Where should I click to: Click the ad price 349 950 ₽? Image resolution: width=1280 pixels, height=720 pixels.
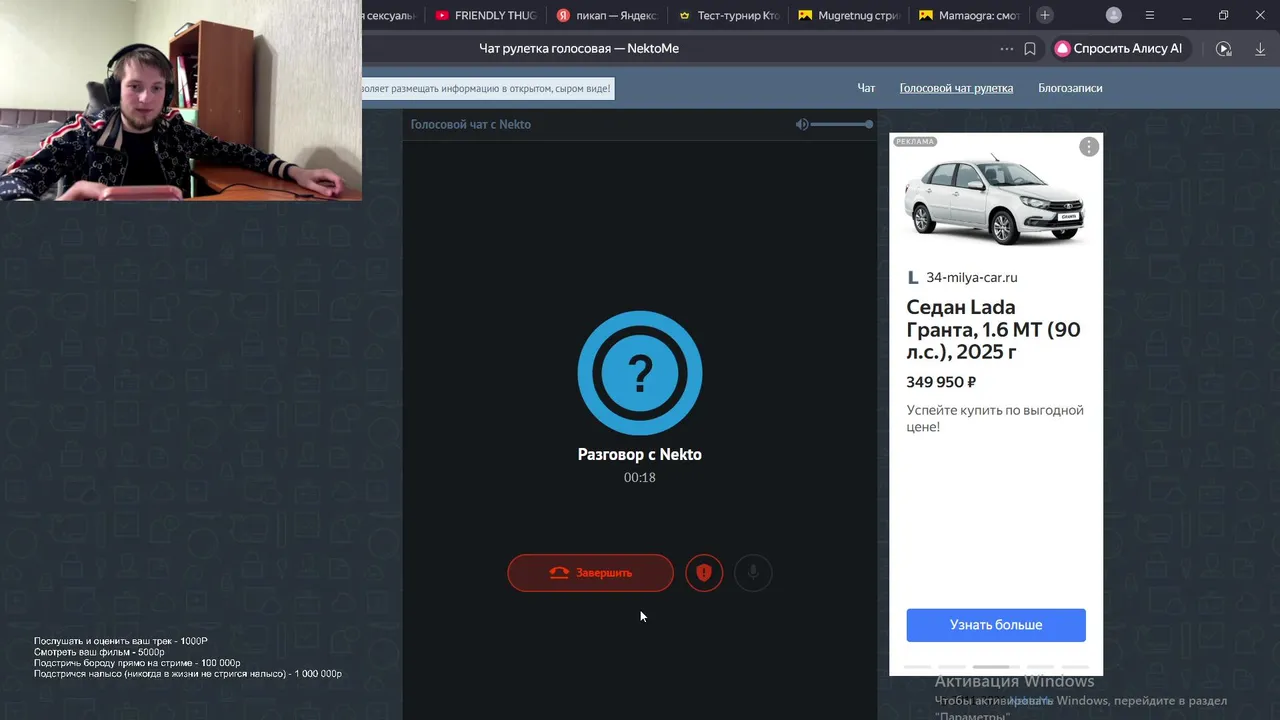point(941,382)
